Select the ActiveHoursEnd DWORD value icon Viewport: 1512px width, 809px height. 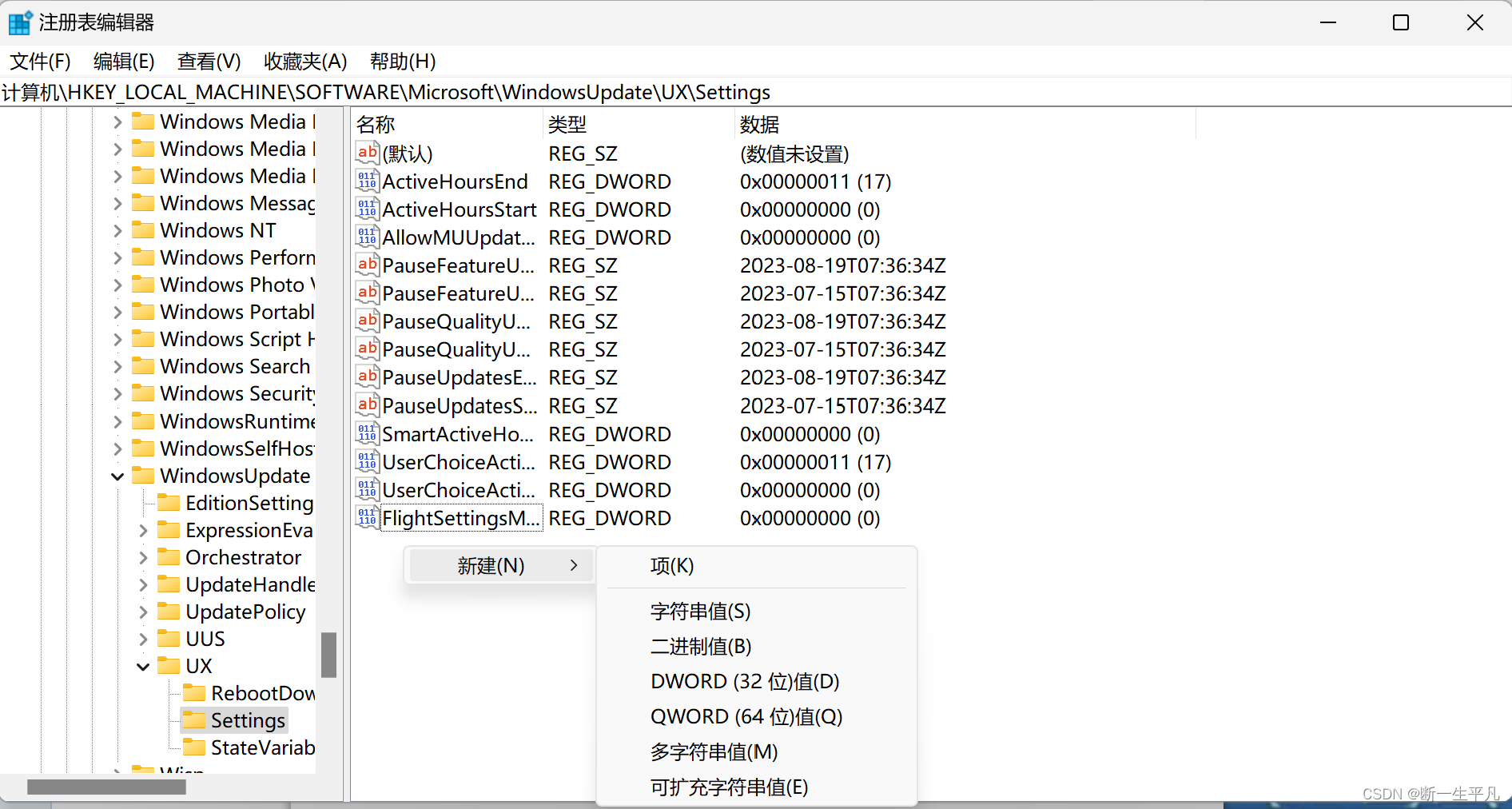367,181
